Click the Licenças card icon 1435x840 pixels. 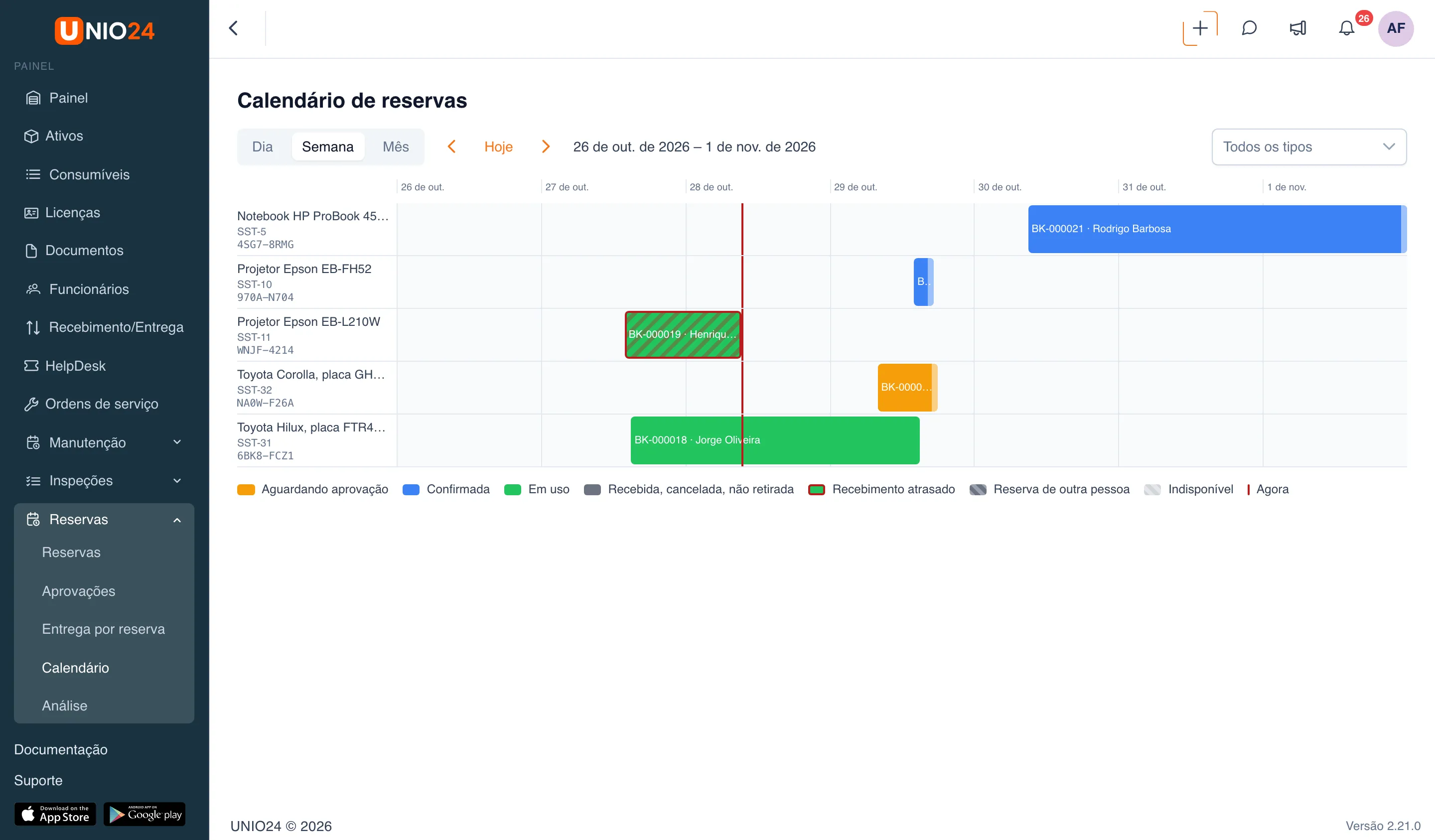(x=31, y=212)
